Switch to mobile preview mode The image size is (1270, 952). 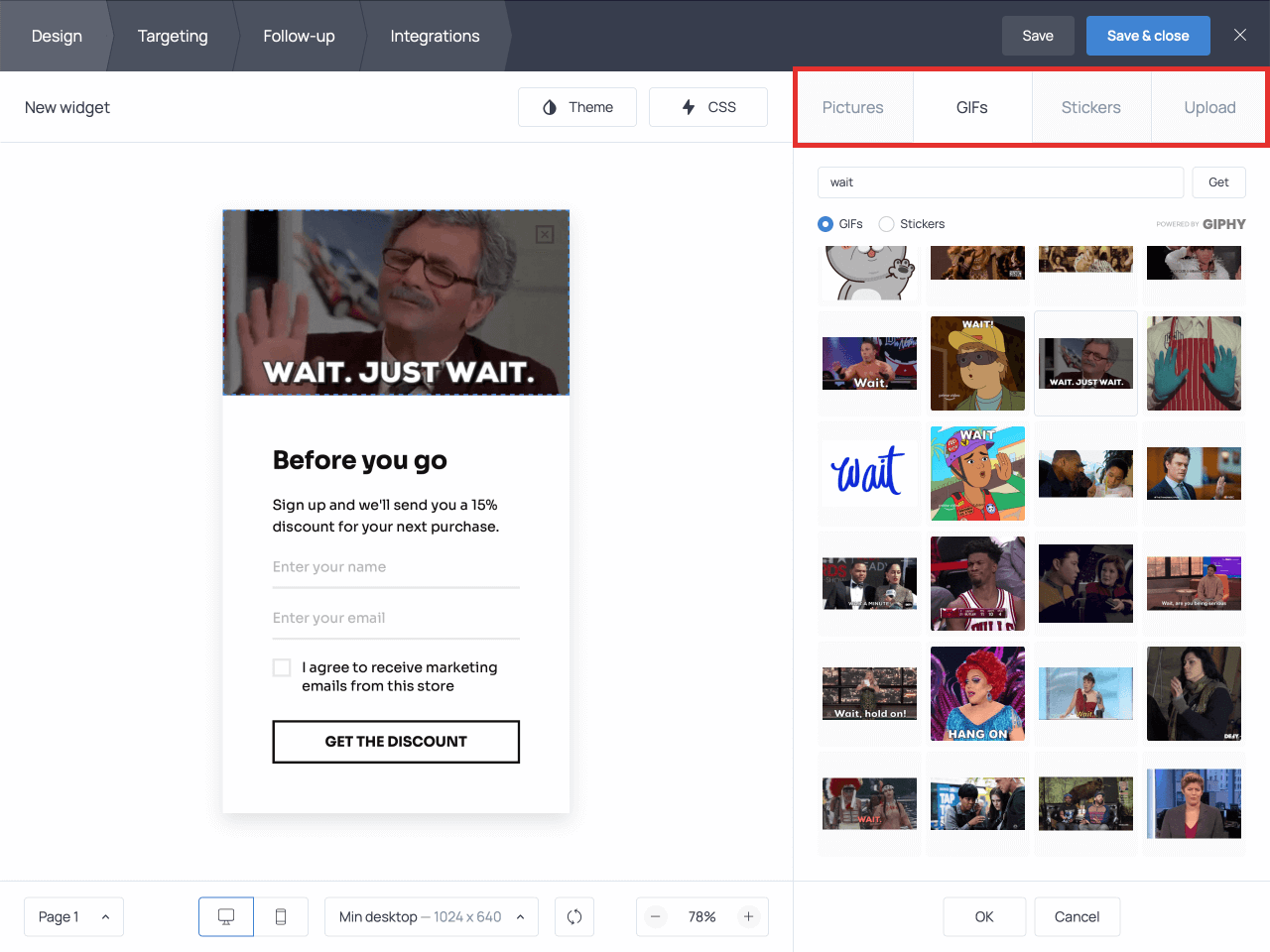coord(281,916)
